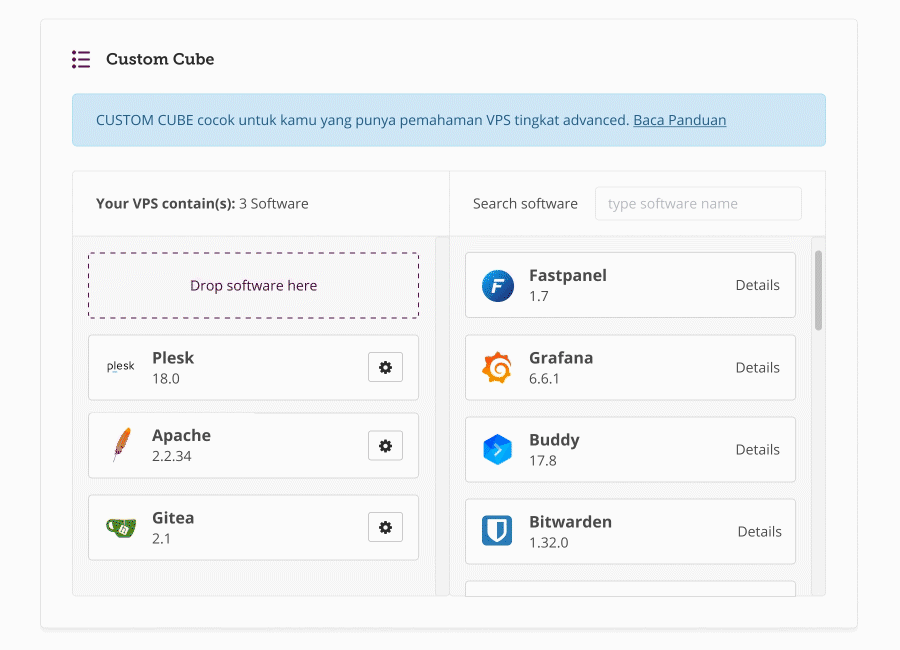Click Fastpanel version 1.7
900x650 pixels.
tap(539, 296)
